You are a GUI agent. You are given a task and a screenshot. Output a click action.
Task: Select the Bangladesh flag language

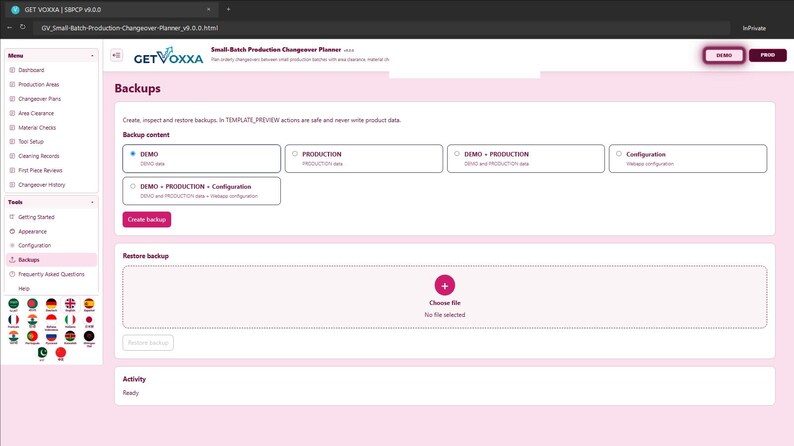tap(32, 304)
